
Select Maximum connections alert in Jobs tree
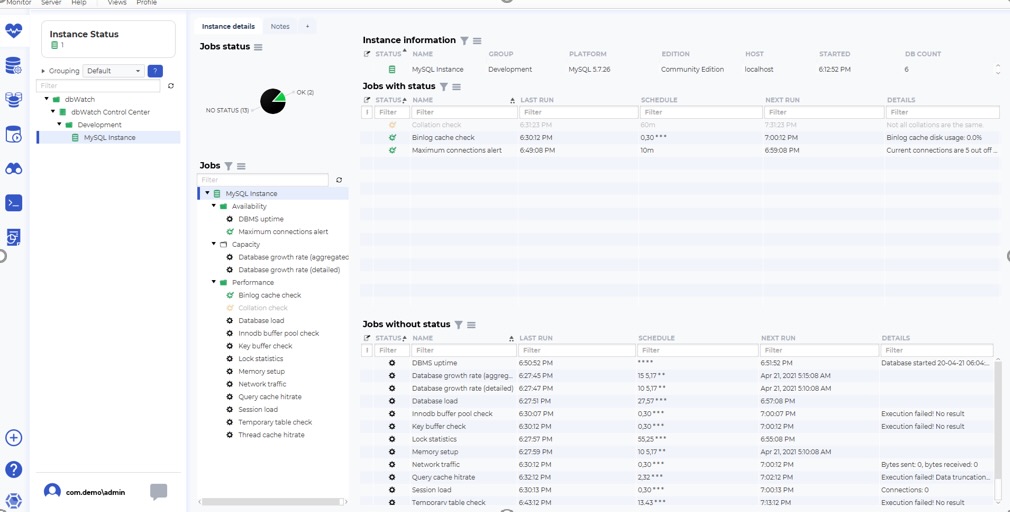[x=283, y=232]
